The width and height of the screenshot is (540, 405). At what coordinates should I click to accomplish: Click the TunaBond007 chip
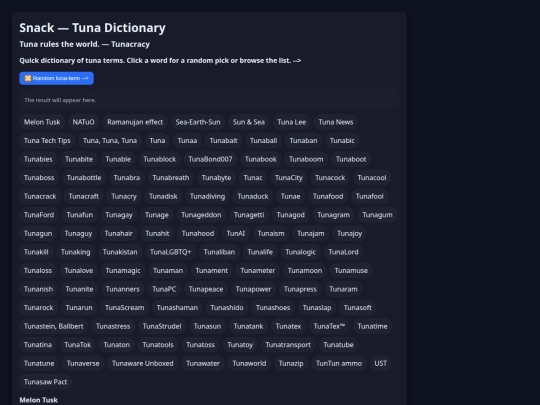pyautogui.click(x=210, y=159)
